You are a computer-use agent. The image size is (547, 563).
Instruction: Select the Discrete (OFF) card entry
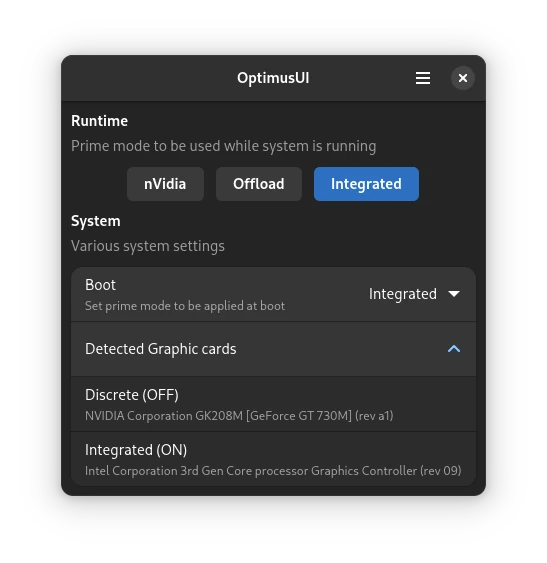pos(273,404)
